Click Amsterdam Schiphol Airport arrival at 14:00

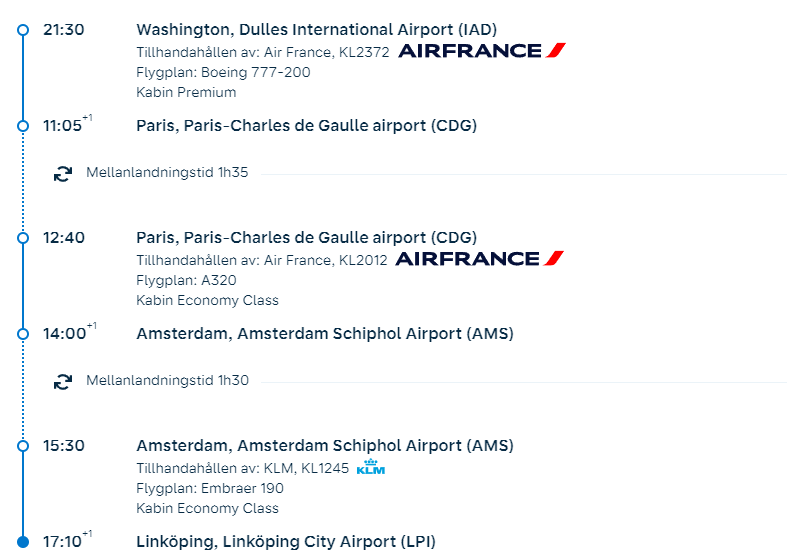324,333
